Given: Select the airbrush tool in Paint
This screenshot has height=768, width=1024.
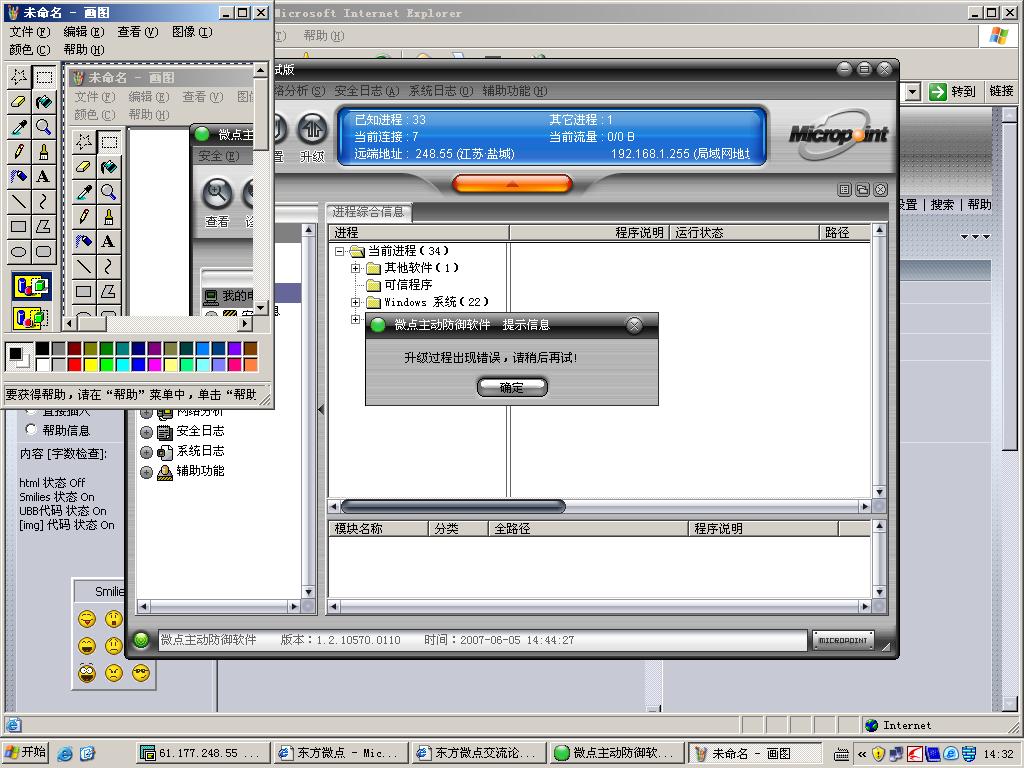Looking at the screenshot, I should click(x=19, y=176).
